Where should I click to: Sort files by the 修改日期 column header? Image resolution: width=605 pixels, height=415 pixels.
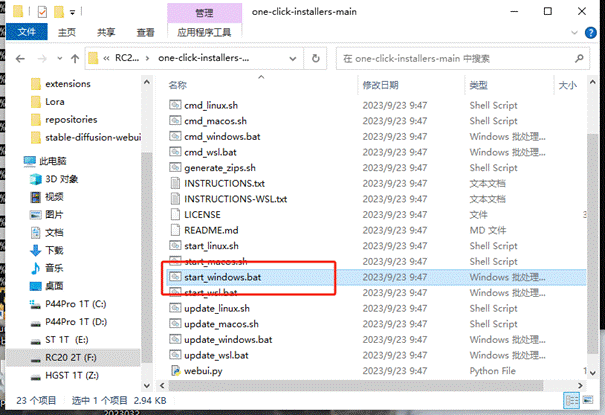click(x=381, y=85)
